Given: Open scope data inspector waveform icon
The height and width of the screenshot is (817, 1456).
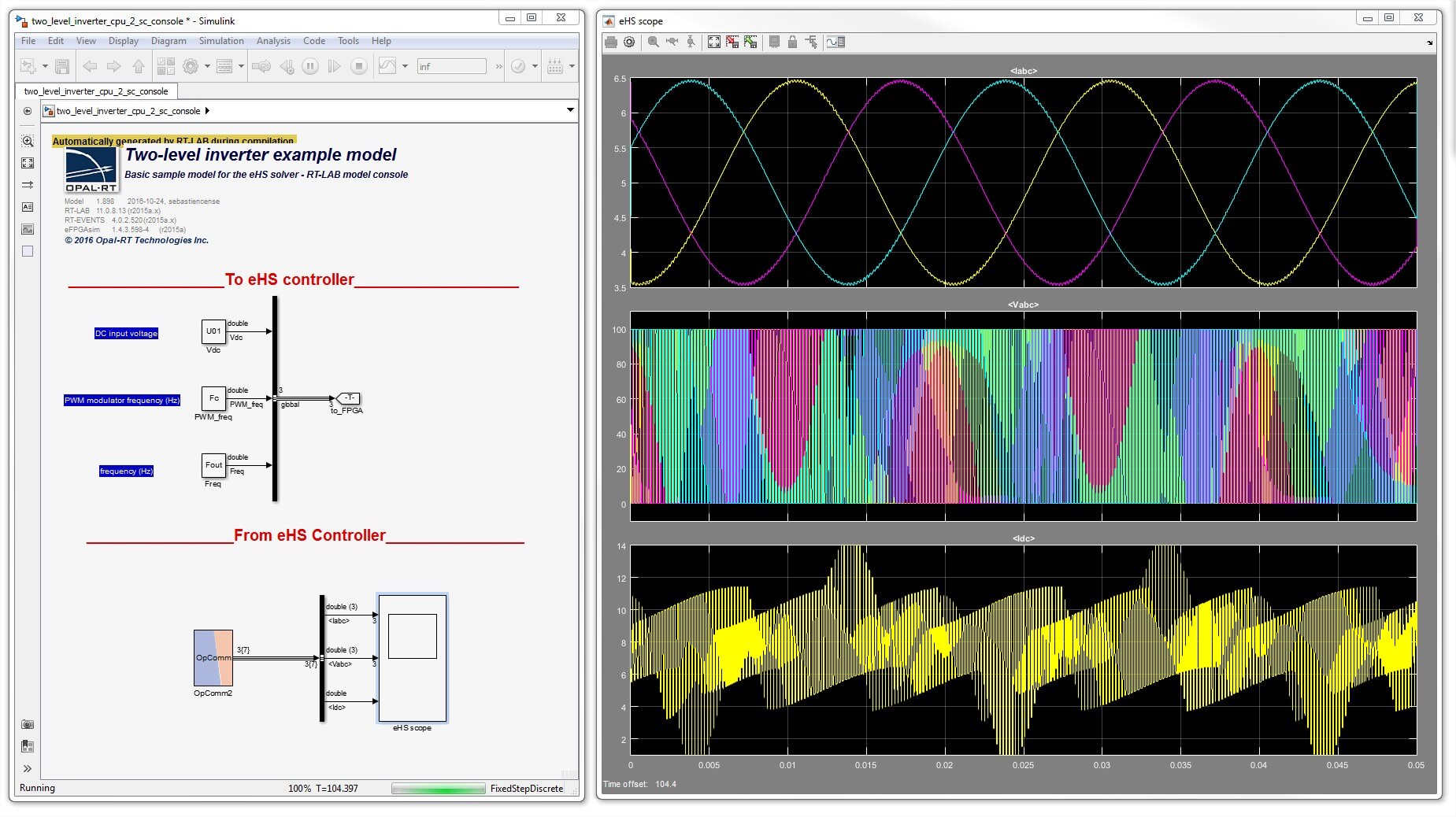Looking at the screenshot, I should click(835, 42).
